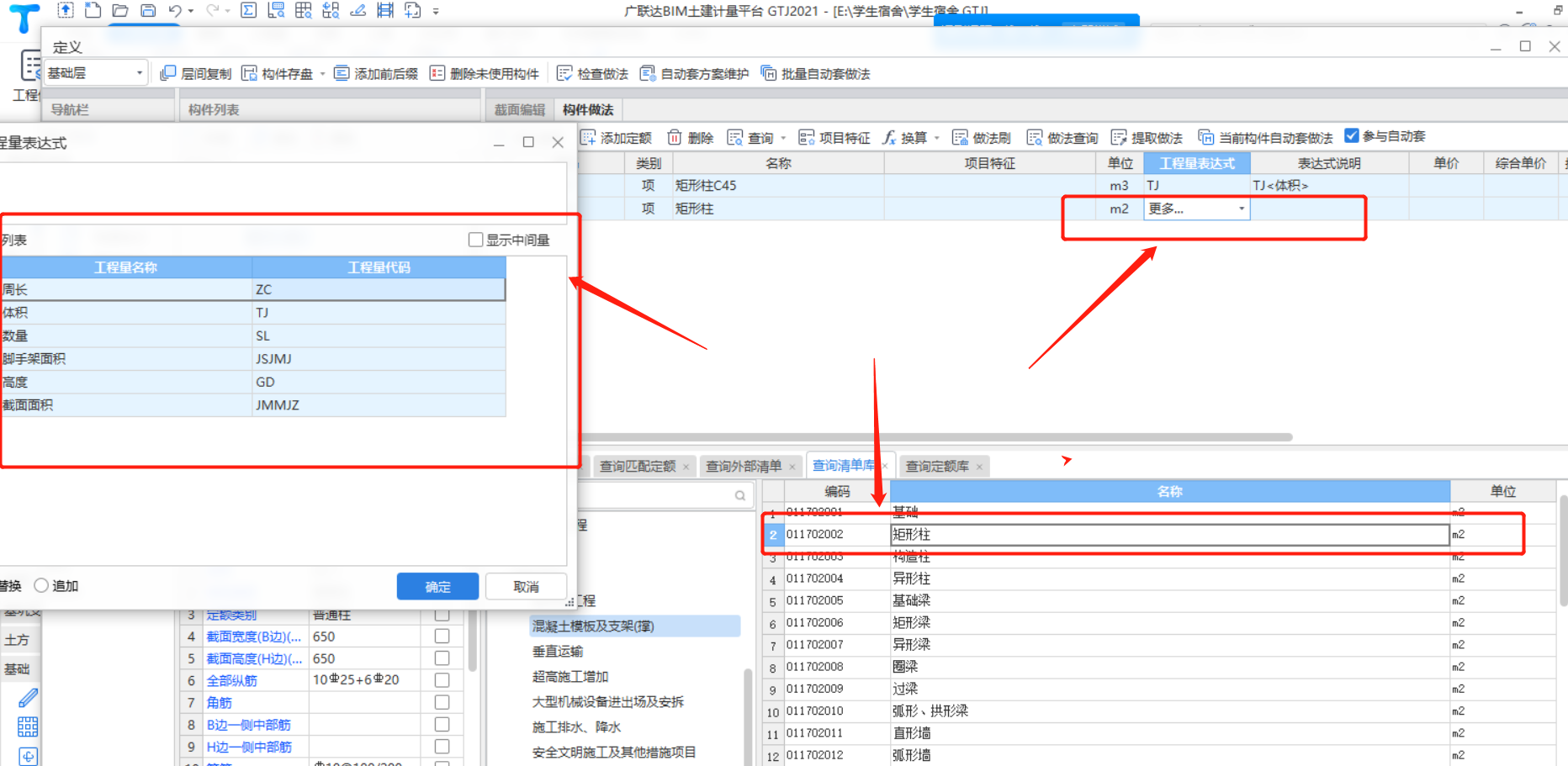Click 层间复制 toolbar button

196,74
